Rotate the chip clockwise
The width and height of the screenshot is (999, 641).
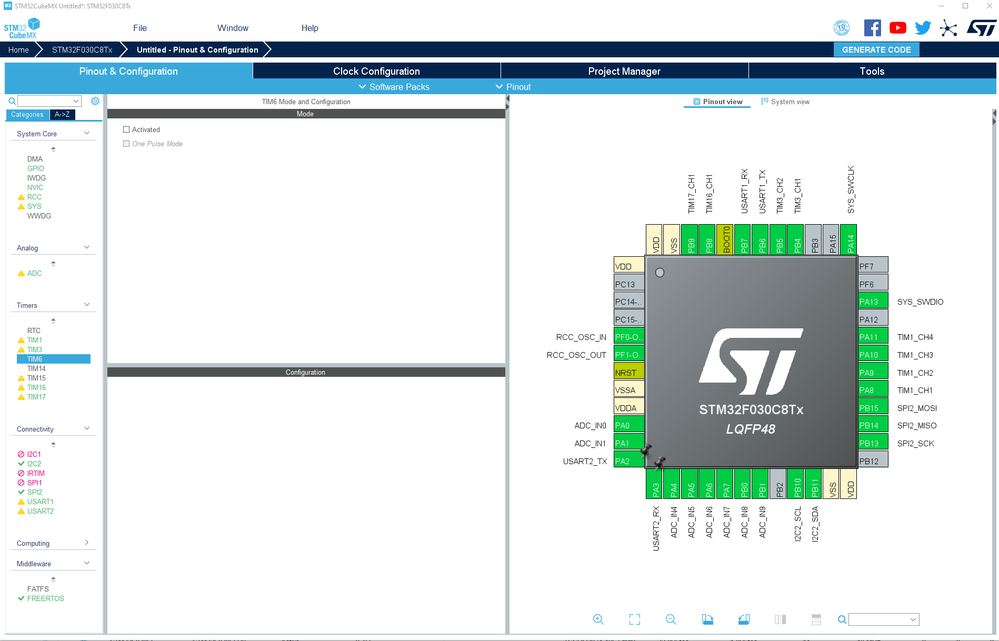(707, 619)
